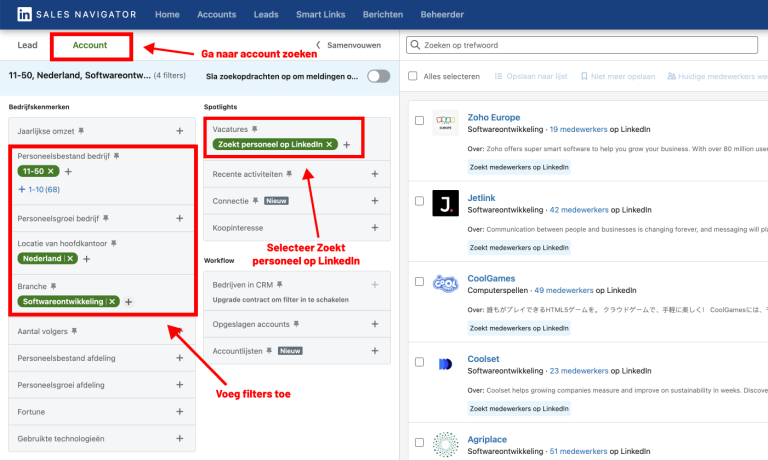Image resolution: width=768 pixels, height=460 pixels.
Task: Open the Home menu item
Action: (x=167, y=15)
